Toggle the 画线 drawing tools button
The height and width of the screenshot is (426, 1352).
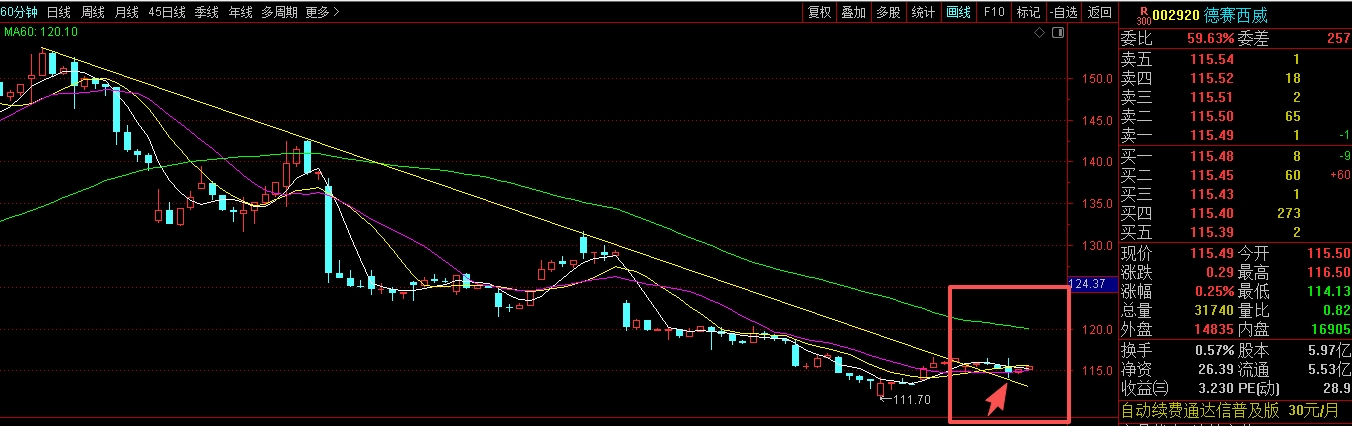(958, 12)
